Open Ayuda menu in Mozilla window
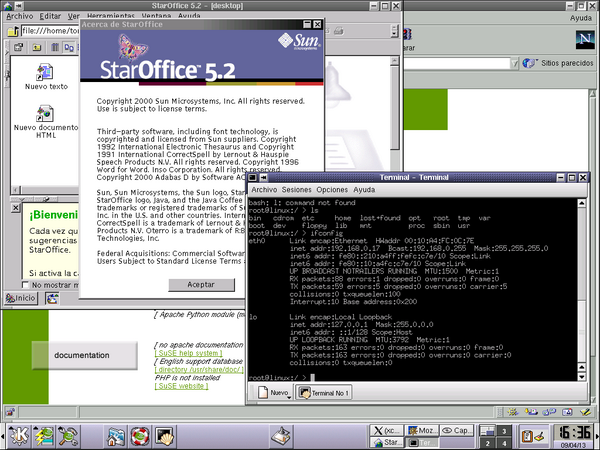Viewport: 600px width, 450px height. (x=580, y=18)
